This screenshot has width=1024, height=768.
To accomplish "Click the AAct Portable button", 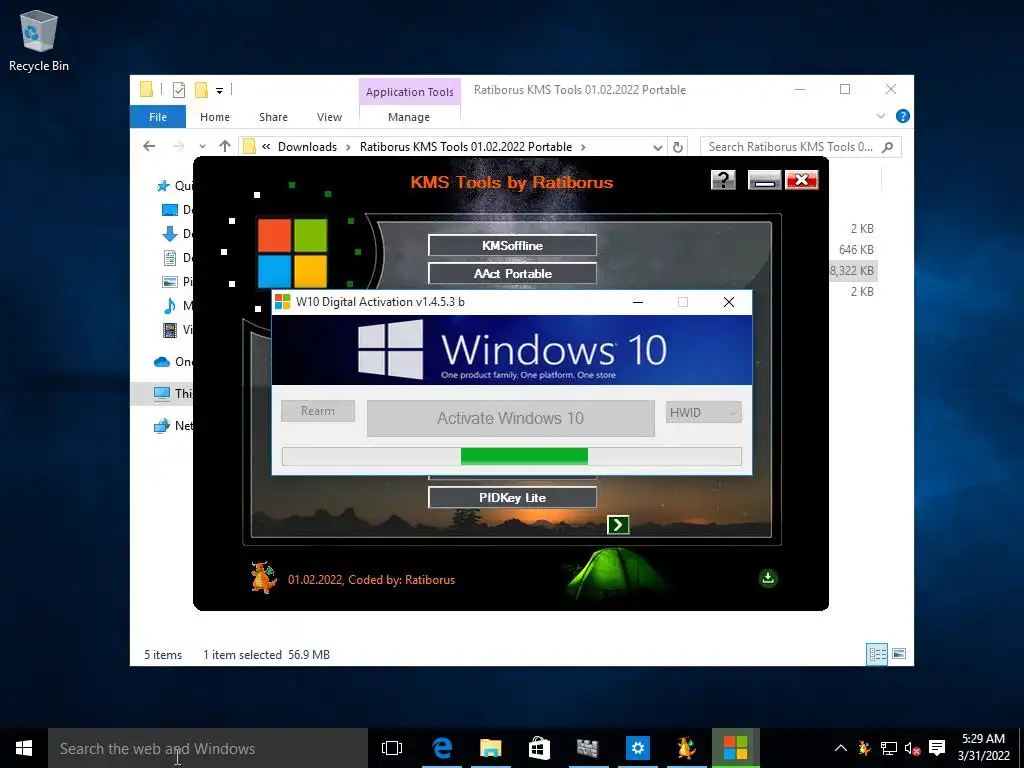I will [513, 274].
